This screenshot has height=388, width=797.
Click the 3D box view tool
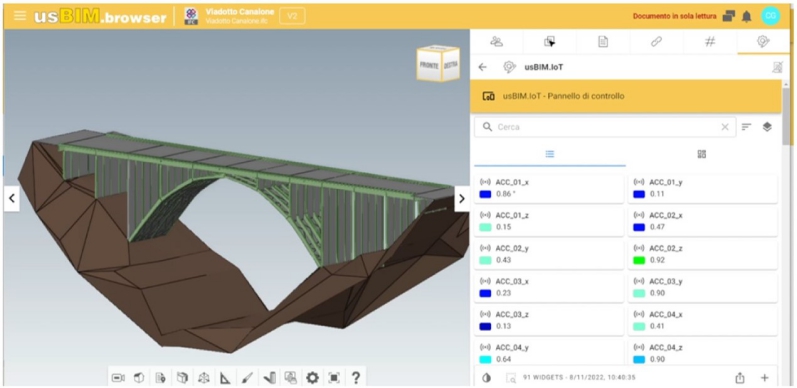click(139, 378)
